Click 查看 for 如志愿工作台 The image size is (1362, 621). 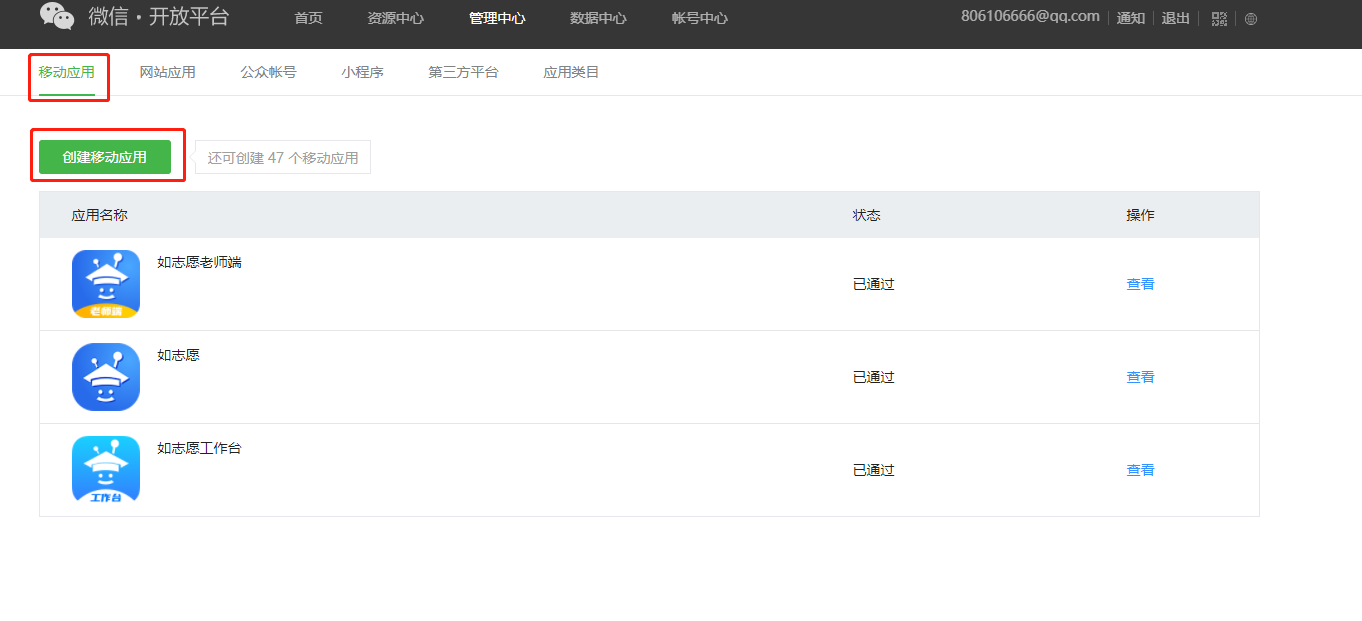point(1140,470)
